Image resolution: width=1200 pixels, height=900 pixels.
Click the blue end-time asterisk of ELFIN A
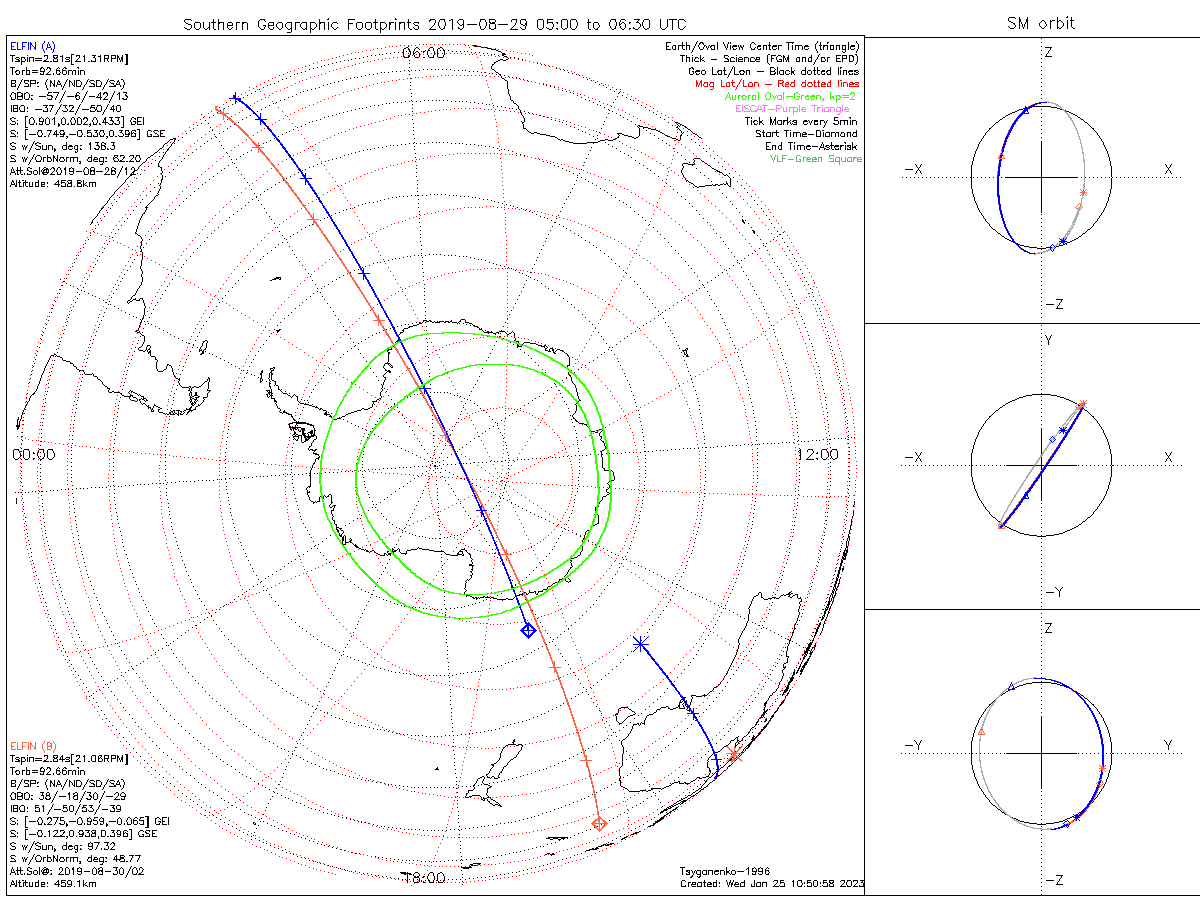coord(640,643)
